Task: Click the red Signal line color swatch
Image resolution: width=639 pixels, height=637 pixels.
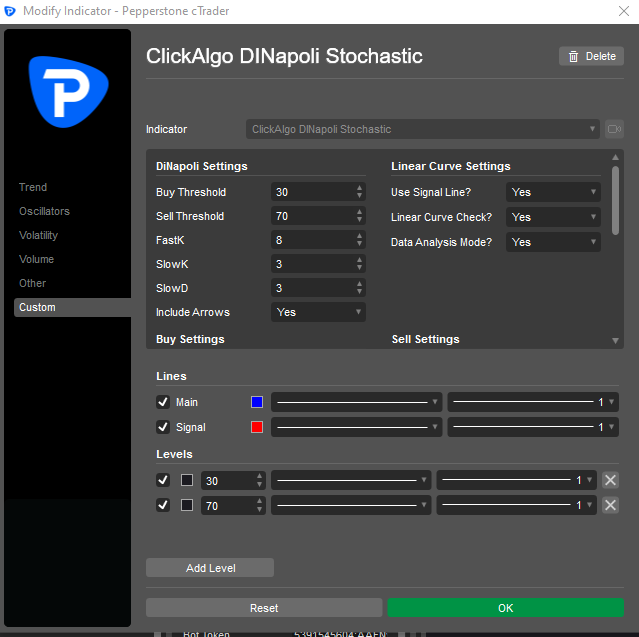Action: tap(257, 427)
